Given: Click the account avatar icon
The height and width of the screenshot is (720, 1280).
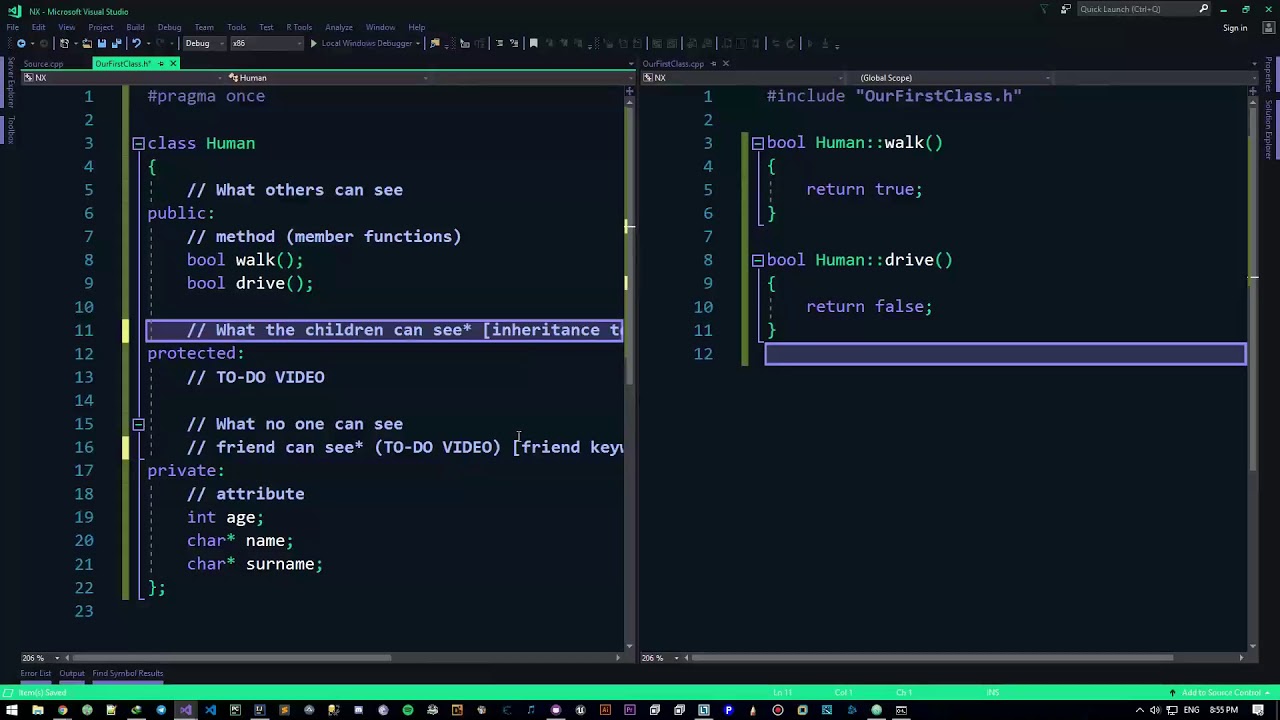Looking at the screenshot, I should point(1269,28).
